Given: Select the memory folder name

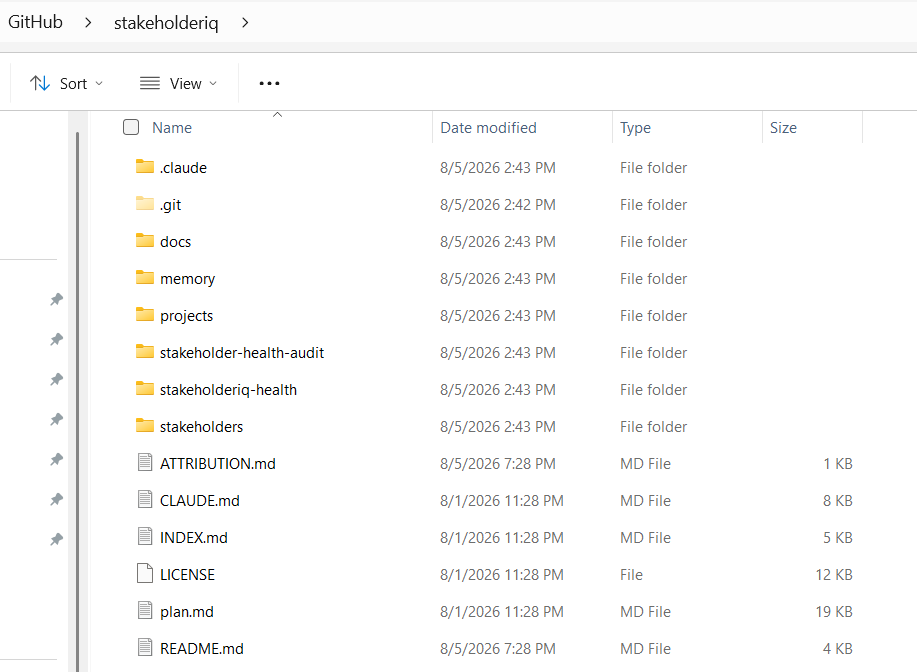Looking at the screenshot, I should [x=187, y=279].
